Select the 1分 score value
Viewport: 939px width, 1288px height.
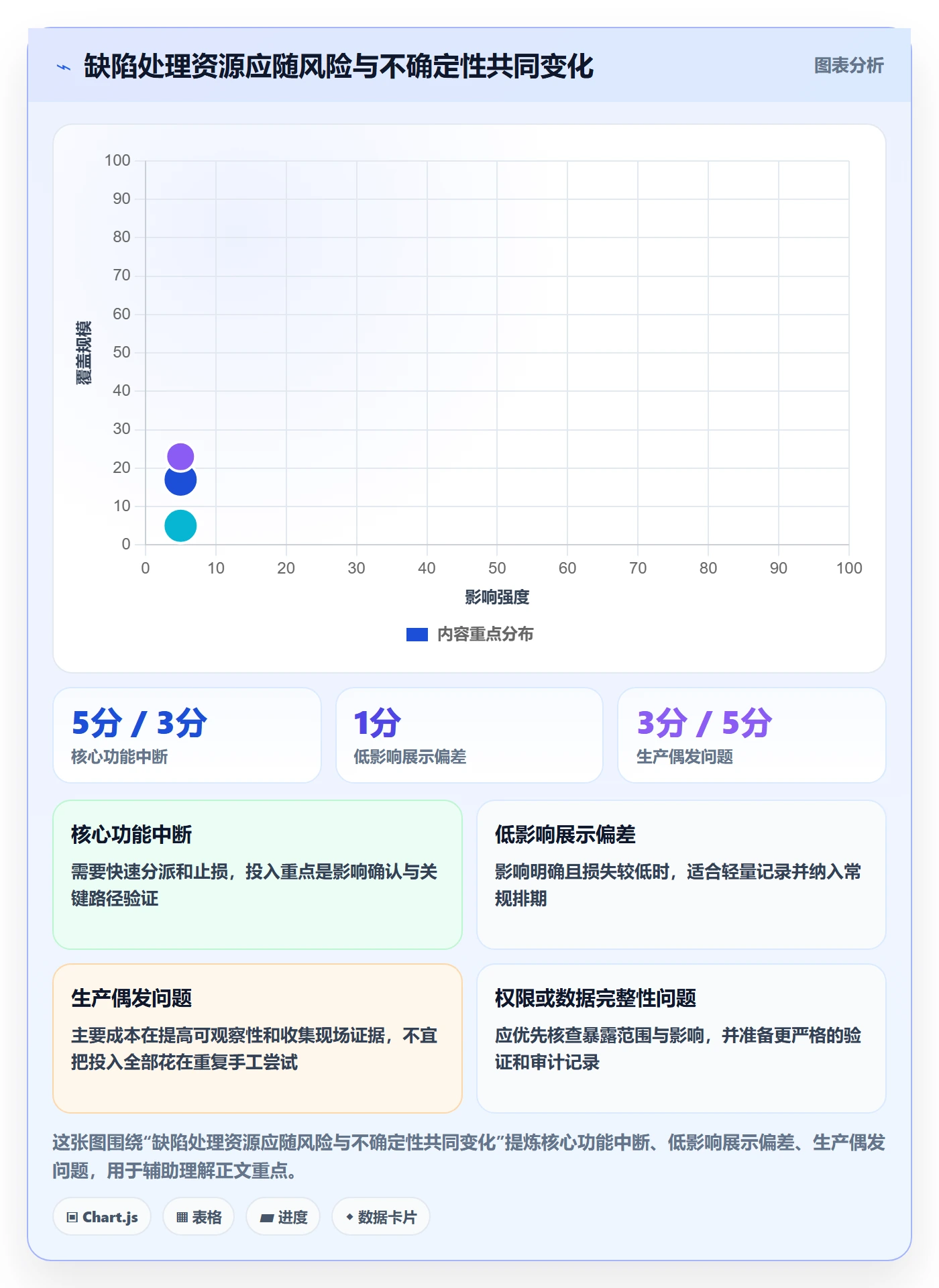[x=378, y=723]
